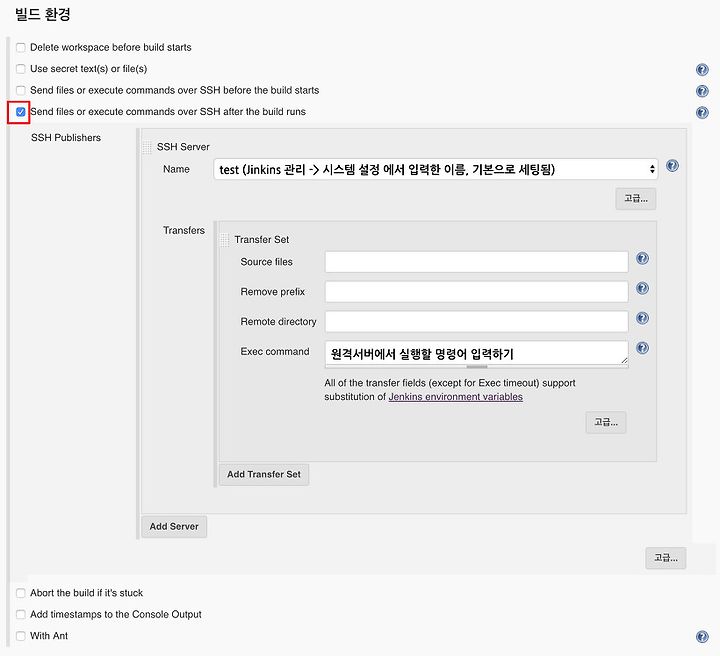This screenshot has height=656, width=720.
Task: Open the SSH Server Name dropdown
Action: pos(436,169)
